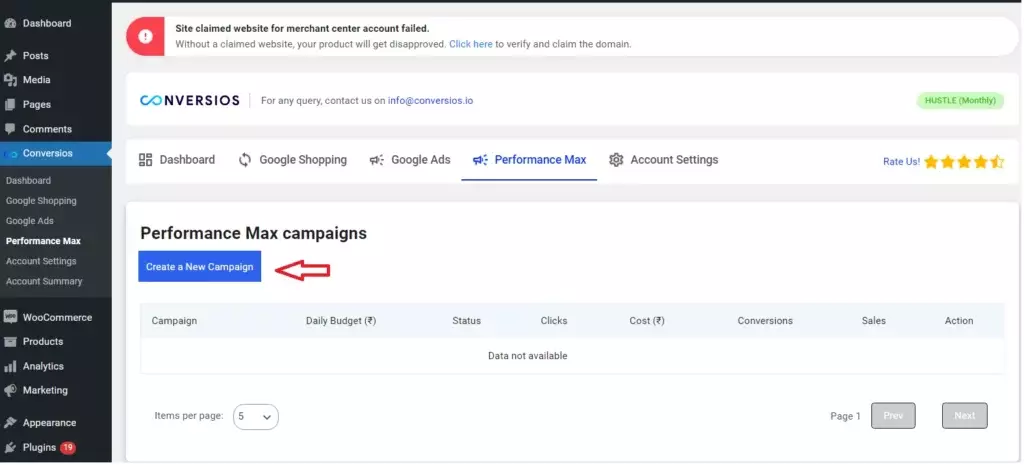Click the Posts pin icon
Viewport: 1024px width, 465px height.
(x=10, y=56)
